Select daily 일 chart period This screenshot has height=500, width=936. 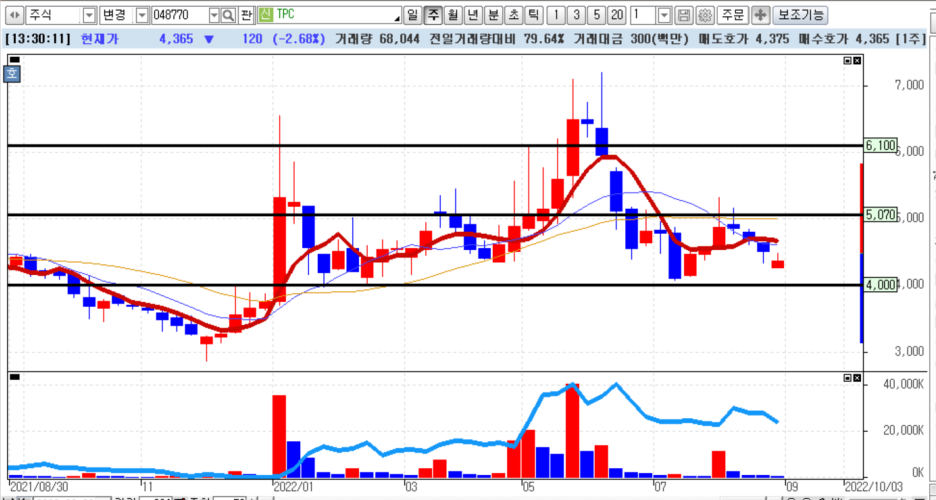[x=411, y=15]
